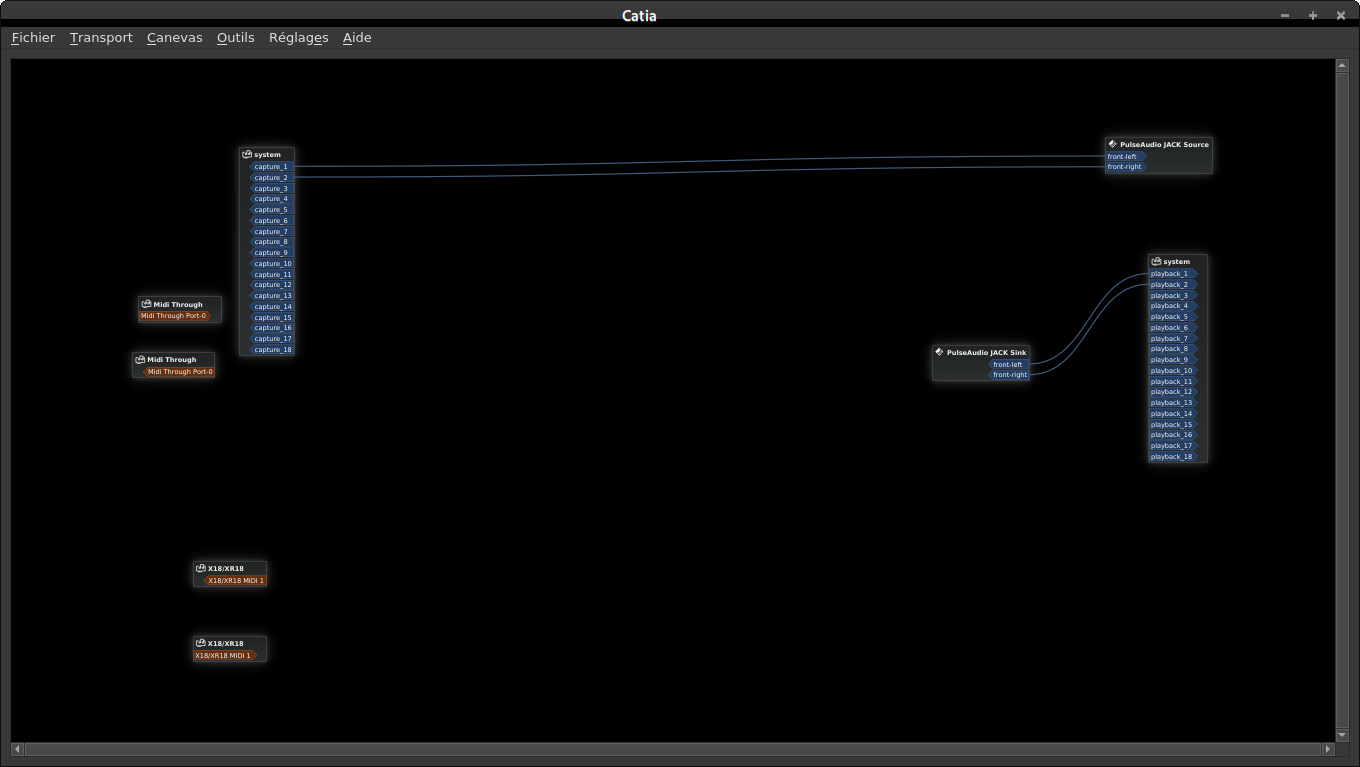The height and width of the screenshot is (767, 1360).
Task: Select the capture_14 port
Action: (271, 307)
